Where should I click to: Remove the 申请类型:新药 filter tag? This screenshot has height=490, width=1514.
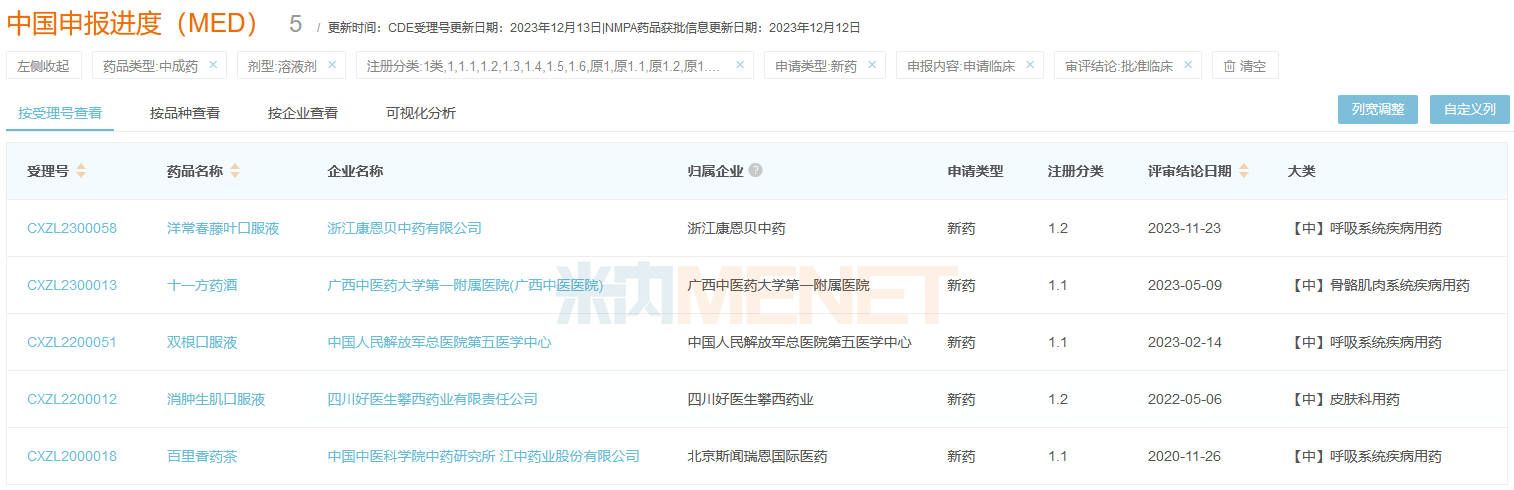pos(871,65)
